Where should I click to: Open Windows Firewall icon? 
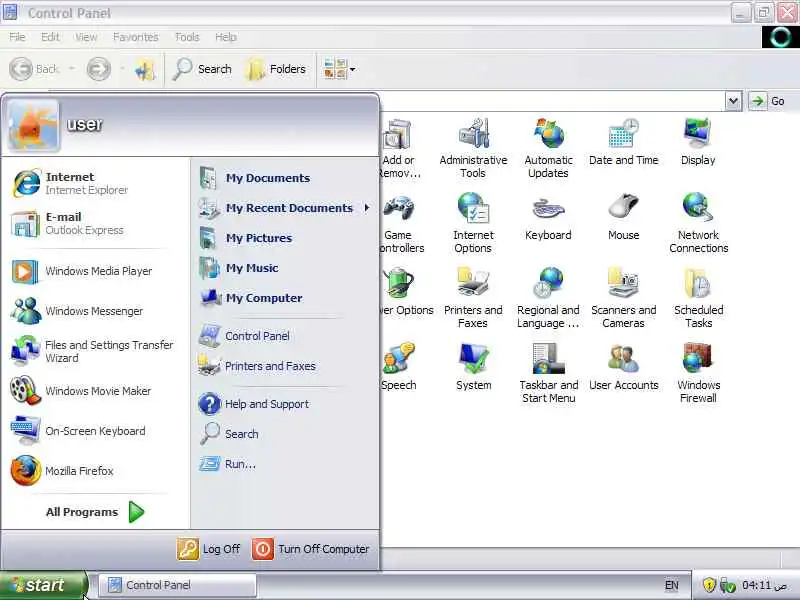(698, 373)
